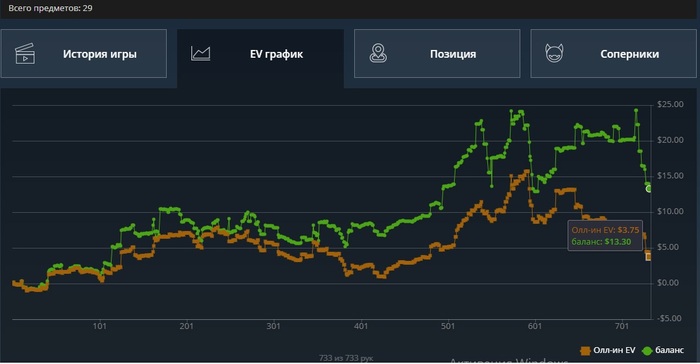Click the $25.00 y-axis label
Screen dimensions: 700x364
[x=670, y=105]
